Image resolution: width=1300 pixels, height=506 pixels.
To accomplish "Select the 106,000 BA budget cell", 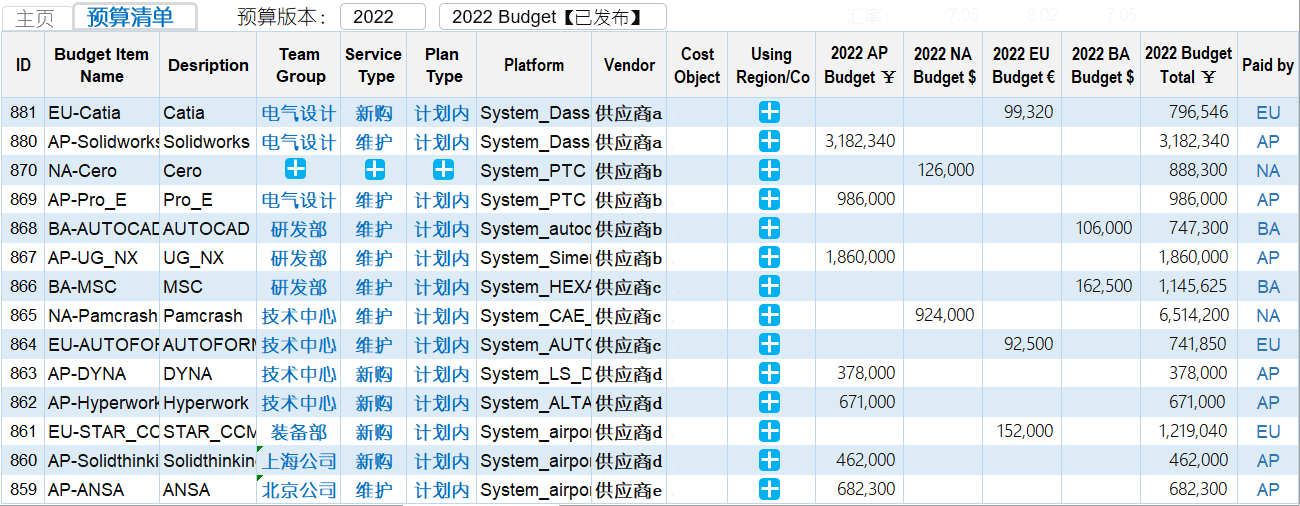I will pyautogui.click(x=1101, y=229).
